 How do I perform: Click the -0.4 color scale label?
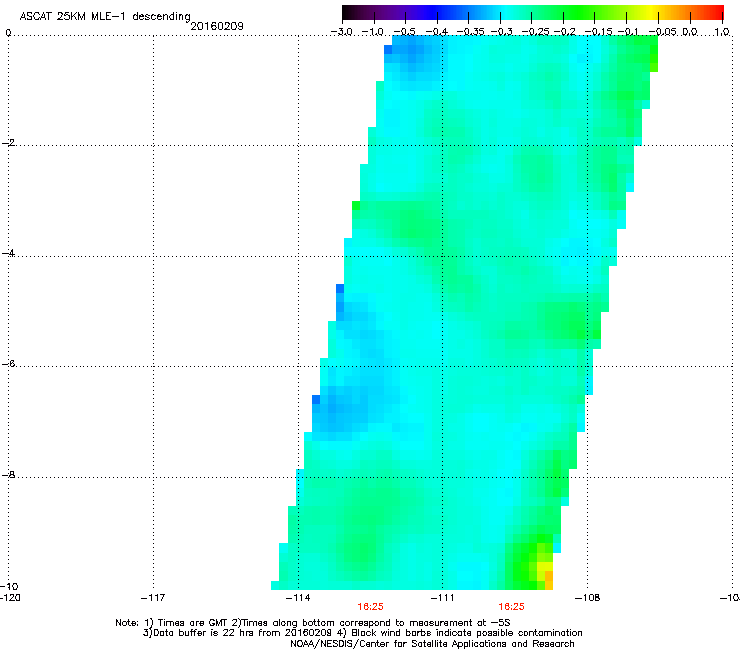pos(437,32)
